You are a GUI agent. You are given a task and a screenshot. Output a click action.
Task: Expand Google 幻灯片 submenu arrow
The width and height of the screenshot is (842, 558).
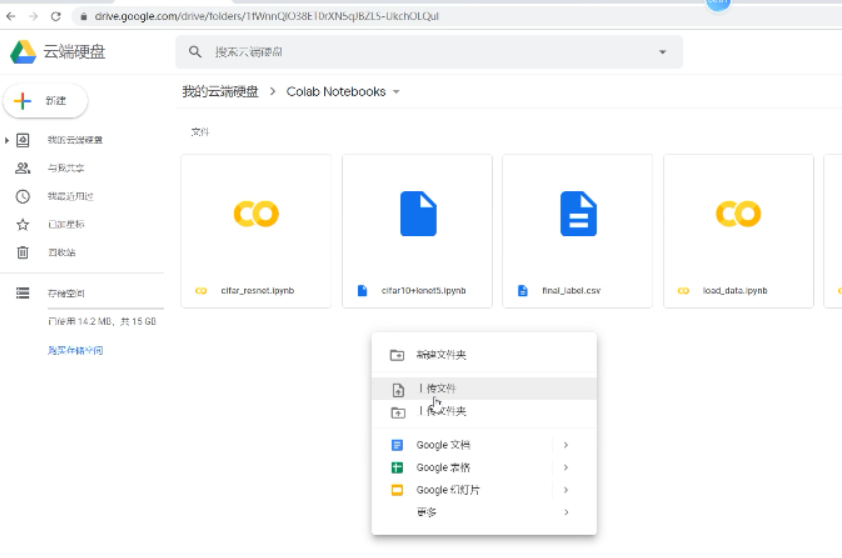[566, 490]
